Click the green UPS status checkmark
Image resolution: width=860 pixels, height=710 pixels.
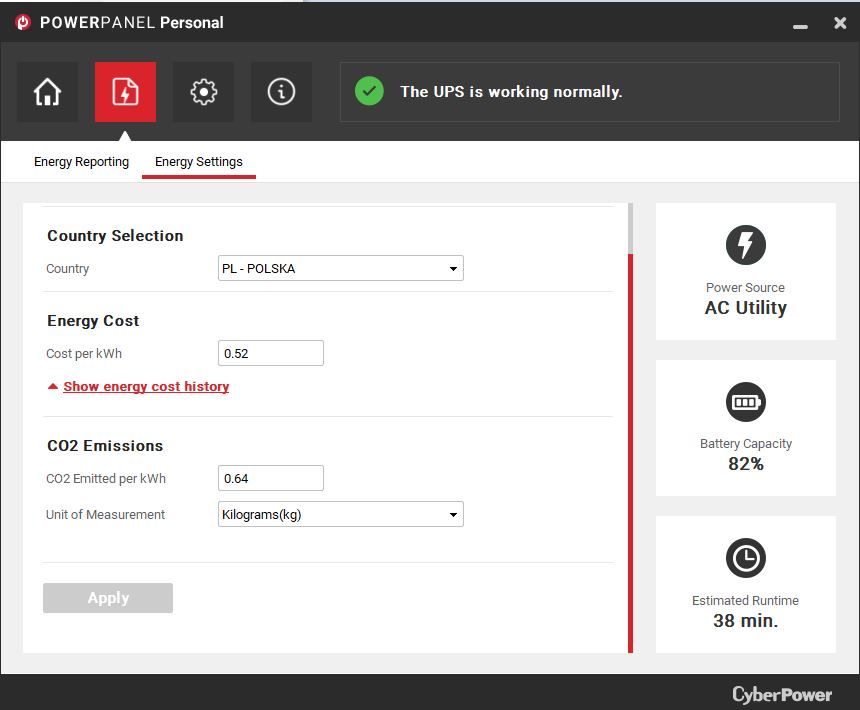click(369, 91)
